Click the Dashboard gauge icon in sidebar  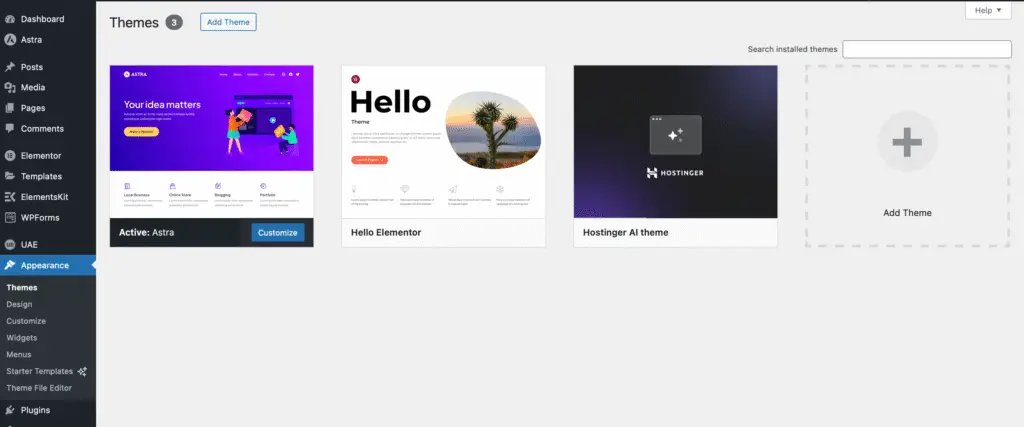coord(10,19)
